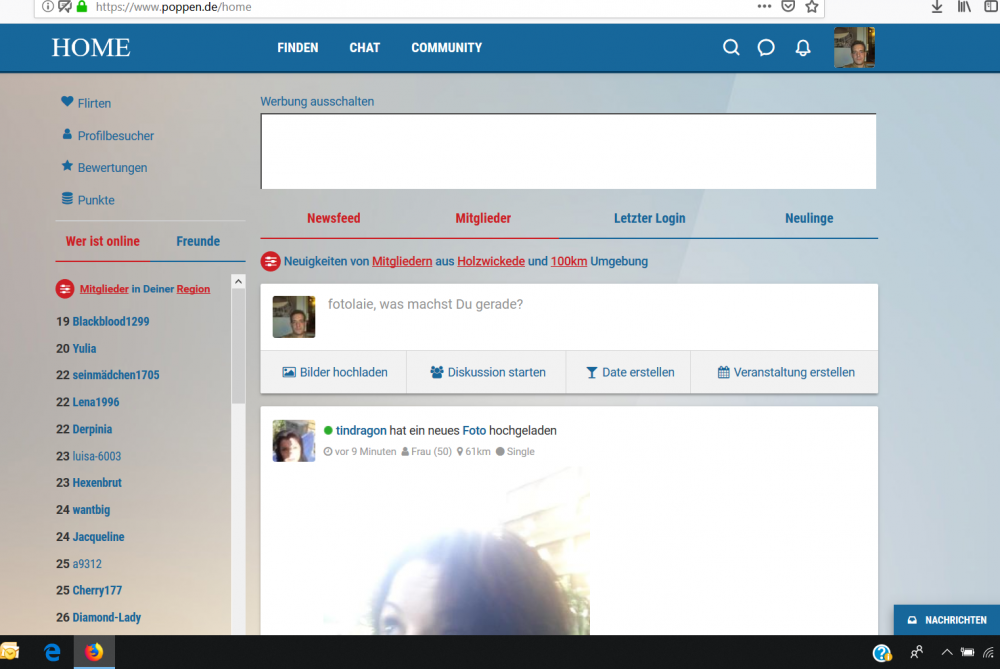This screenshot has height=669, width=1000.
Task: Open Firefox page actions three-dot menu
Action: click(764, 7)
